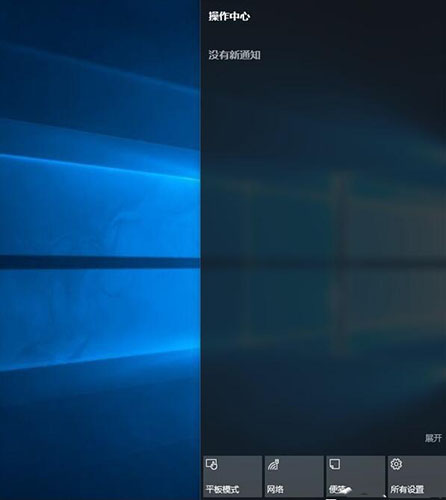Open the 所有设置 quick action tile
The height and width of the screenshot is (500, 446).
tap(417, 477)
